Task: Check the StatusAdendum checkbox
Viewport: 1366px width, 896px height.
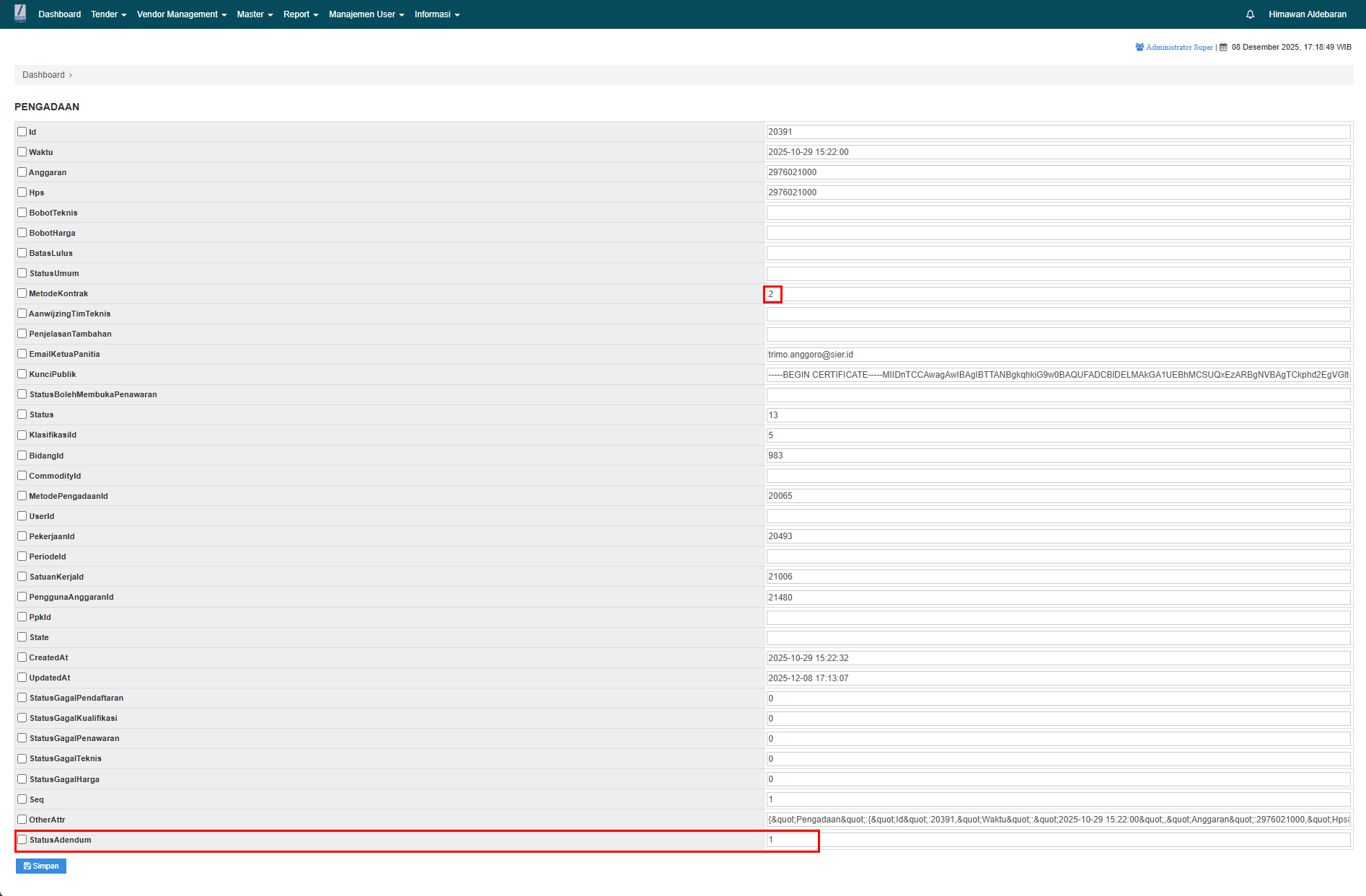Action: click(22, 840)
